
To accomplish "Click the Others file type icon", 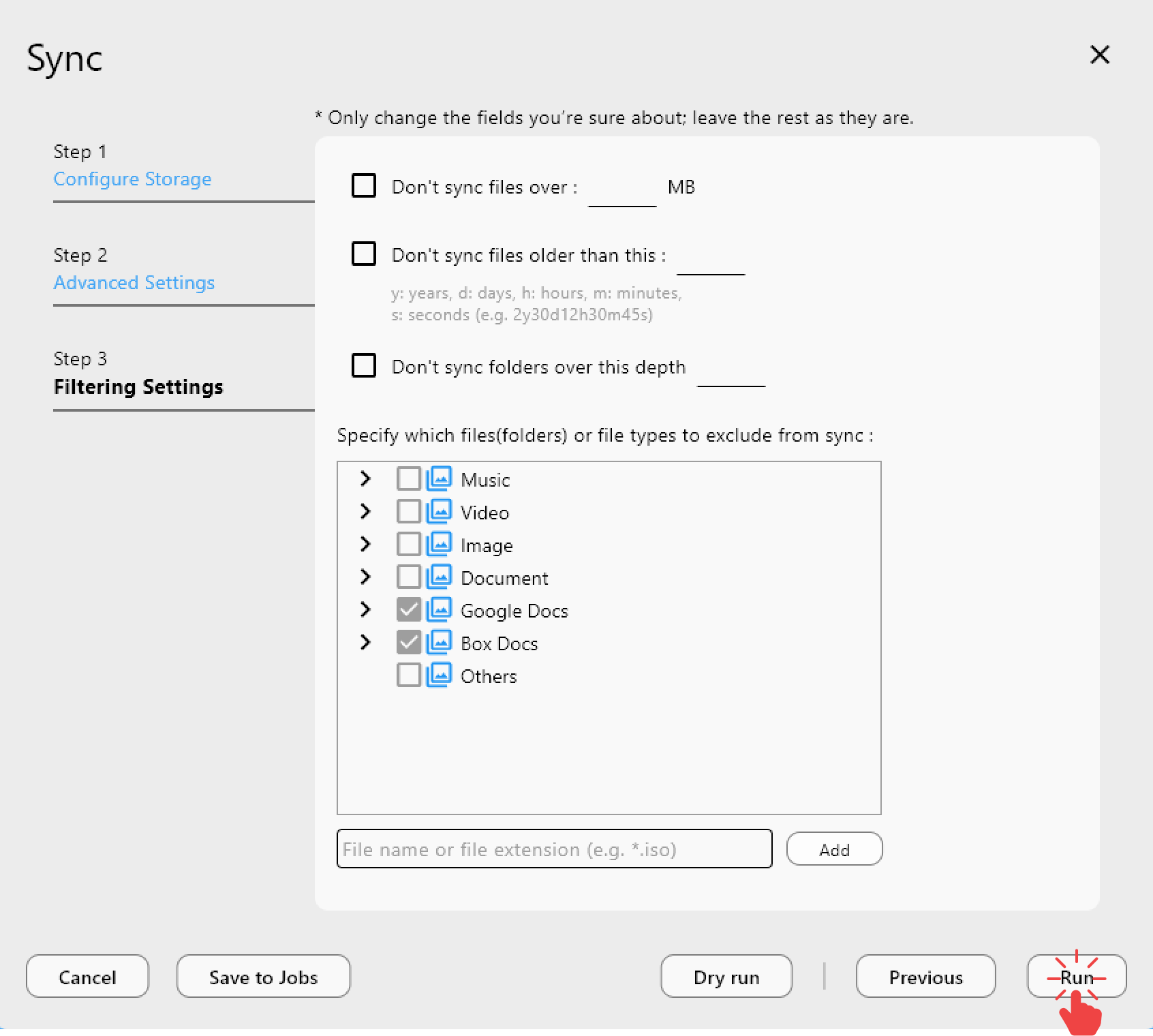I will tap(440, 675).
